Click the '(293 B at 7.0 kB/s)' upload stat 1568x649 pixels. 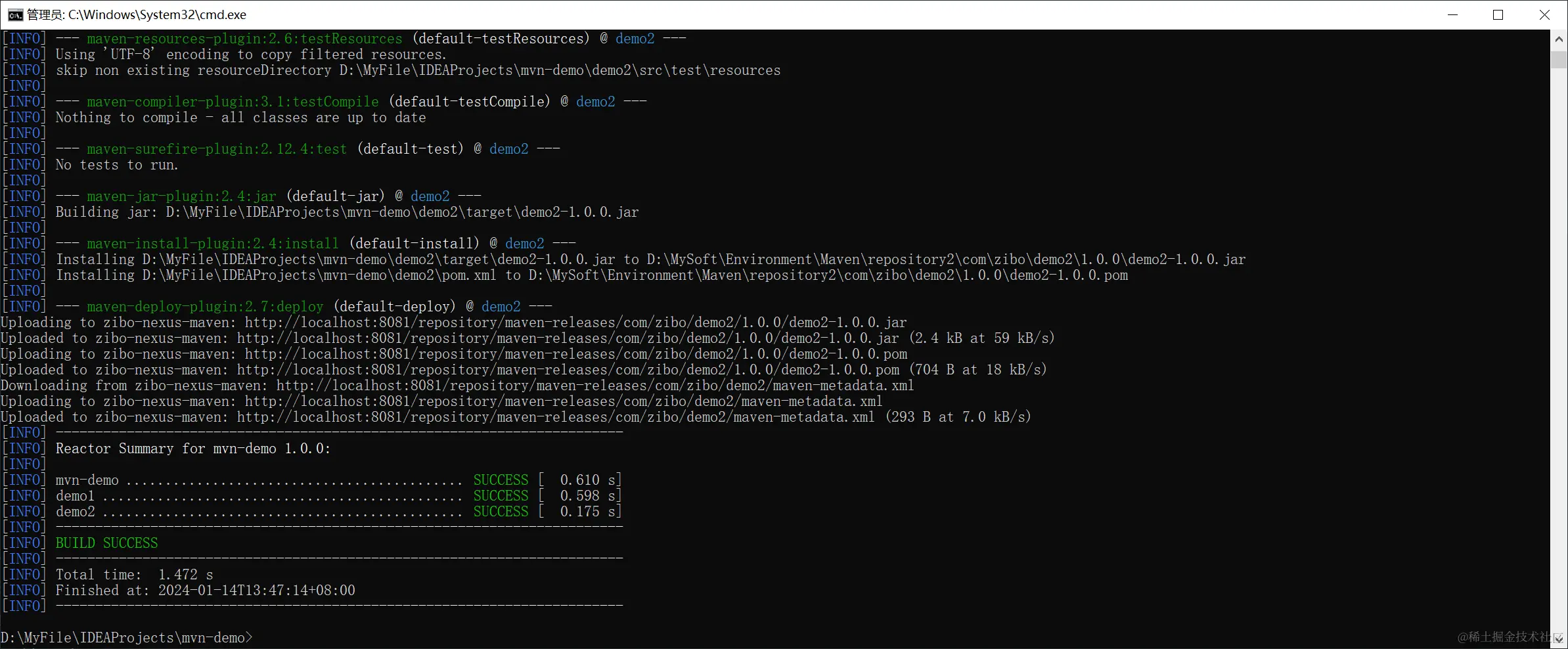tap(958, 417)
